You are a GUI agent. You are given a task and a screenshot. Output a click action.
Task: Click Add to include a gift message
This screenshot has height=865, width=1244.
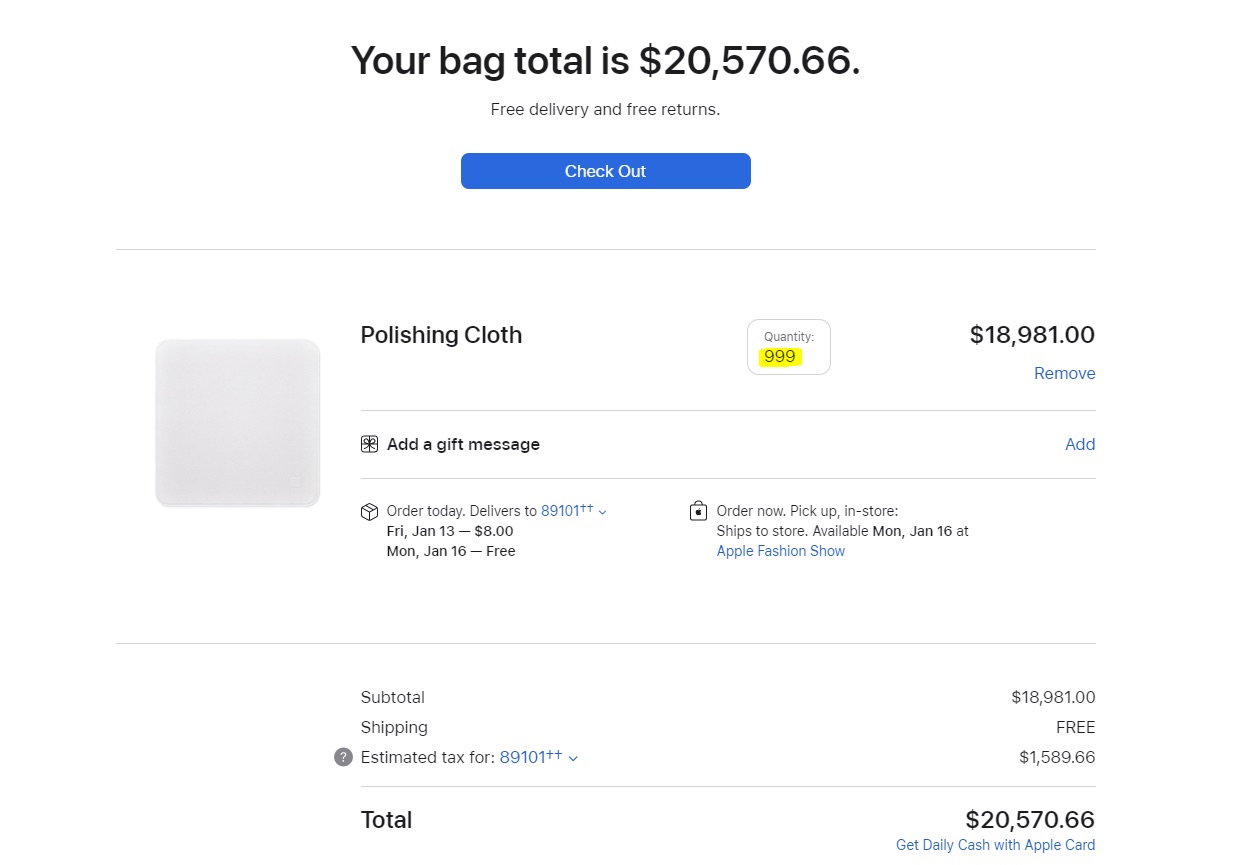pos(1079,444)
